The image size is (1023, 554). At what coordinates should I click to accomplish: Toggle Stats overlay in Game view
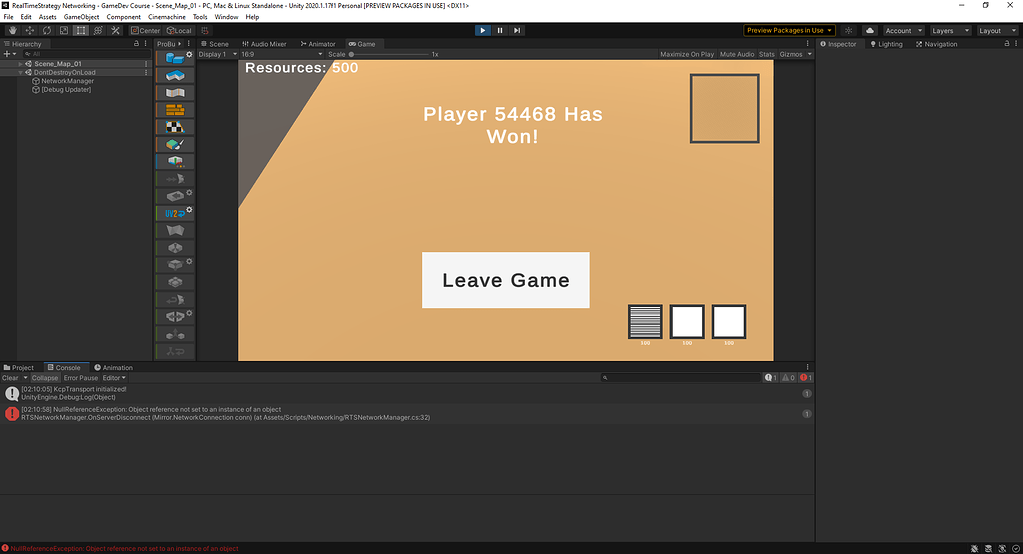click(767, 54)
